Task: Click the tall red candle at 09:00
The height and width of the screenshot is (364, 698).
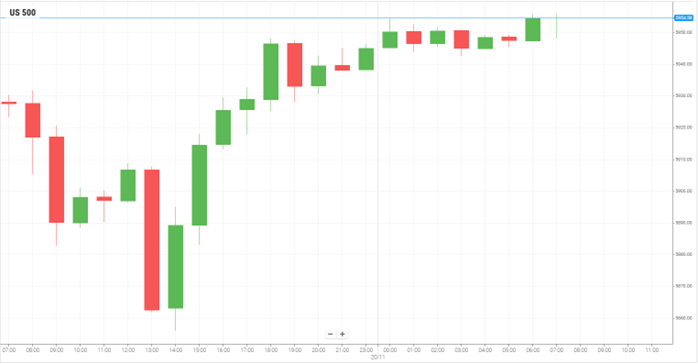Action: click(x=57, y=179)
